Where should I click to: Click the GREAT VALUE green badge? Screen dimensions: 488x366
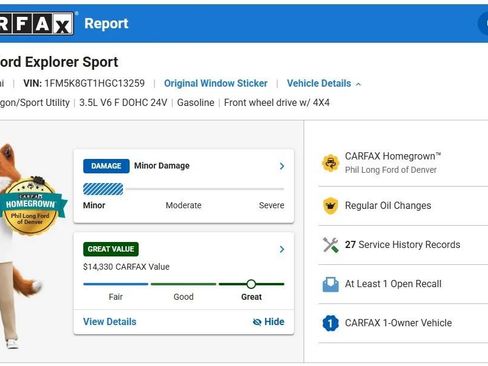(111, 249)
